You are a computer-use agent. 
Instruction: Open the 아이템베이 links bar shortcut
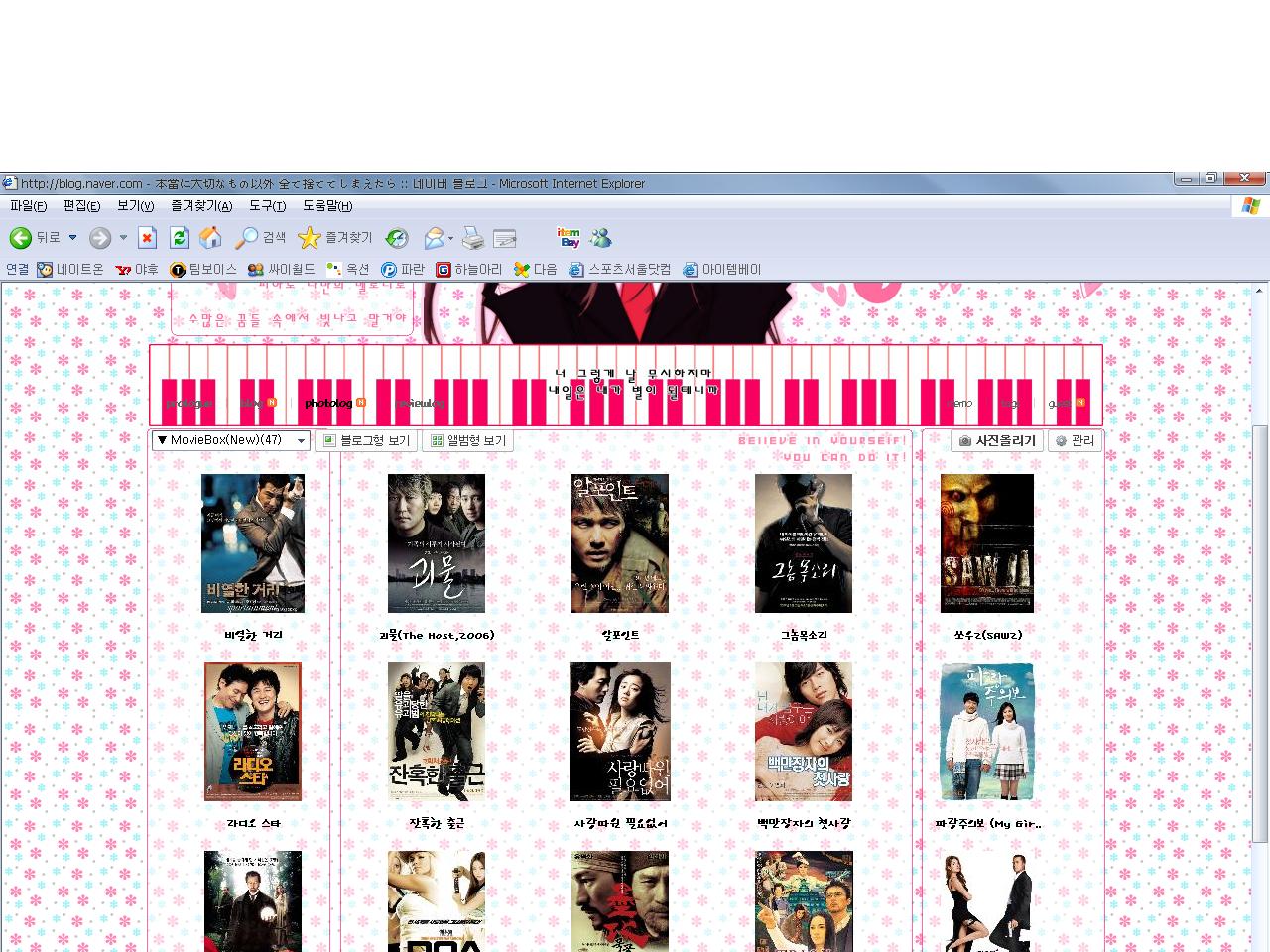click(722, 269)
